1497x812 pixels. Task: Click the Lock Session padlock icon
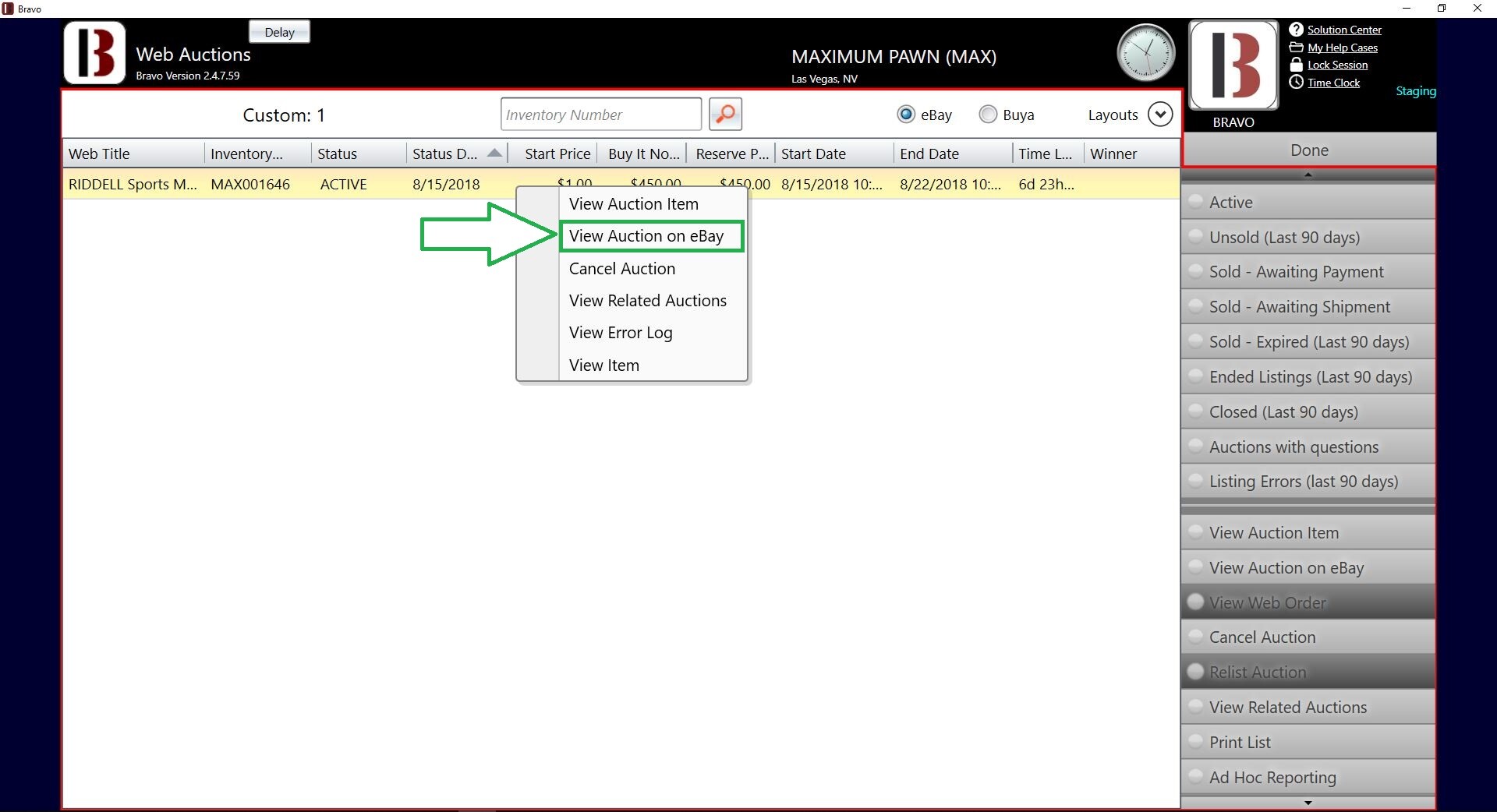point(1296,65)
